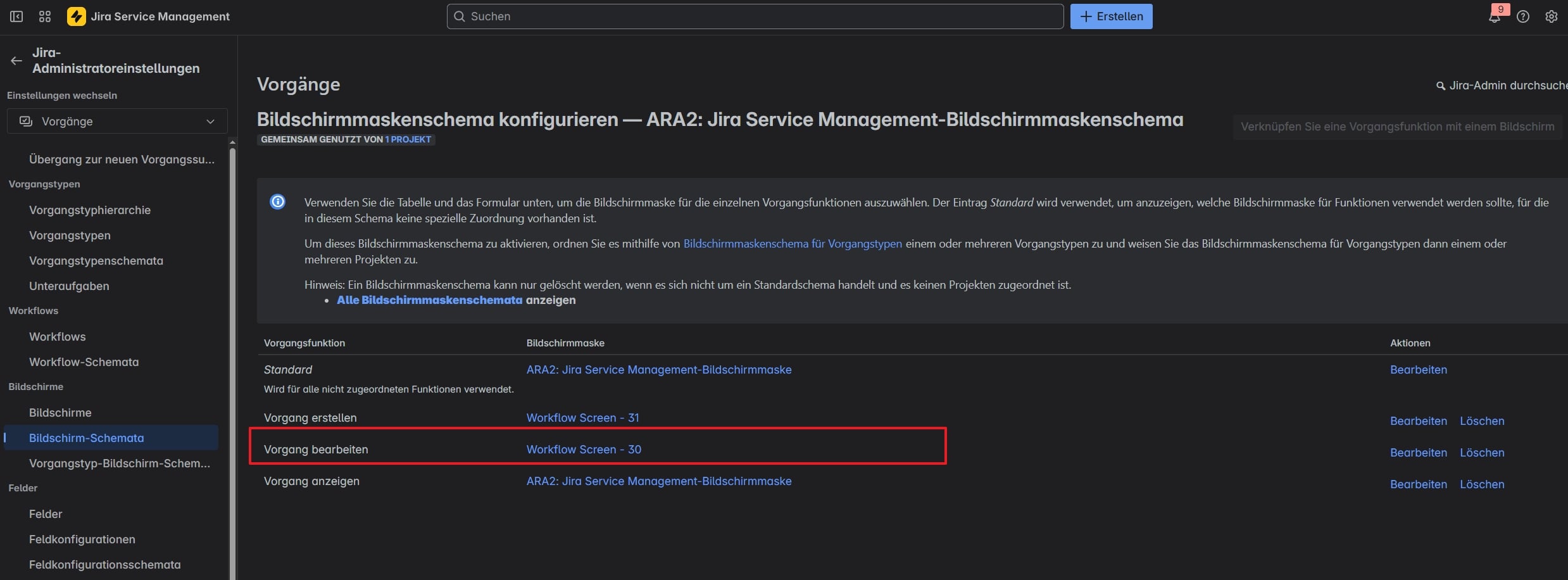Viewport: 1568px width, 580px height.
Task: Follow Bildschirmmaskenschema für Vorgangstypen link
Action: point(793,244)
